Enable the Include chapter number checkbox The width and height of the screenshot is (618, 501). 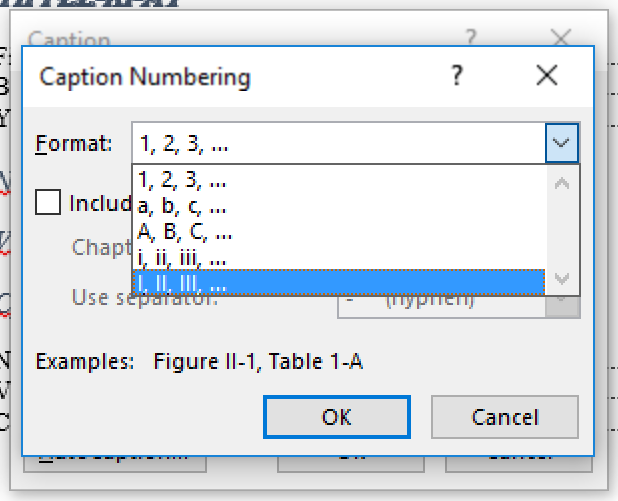tap(48, 202)
